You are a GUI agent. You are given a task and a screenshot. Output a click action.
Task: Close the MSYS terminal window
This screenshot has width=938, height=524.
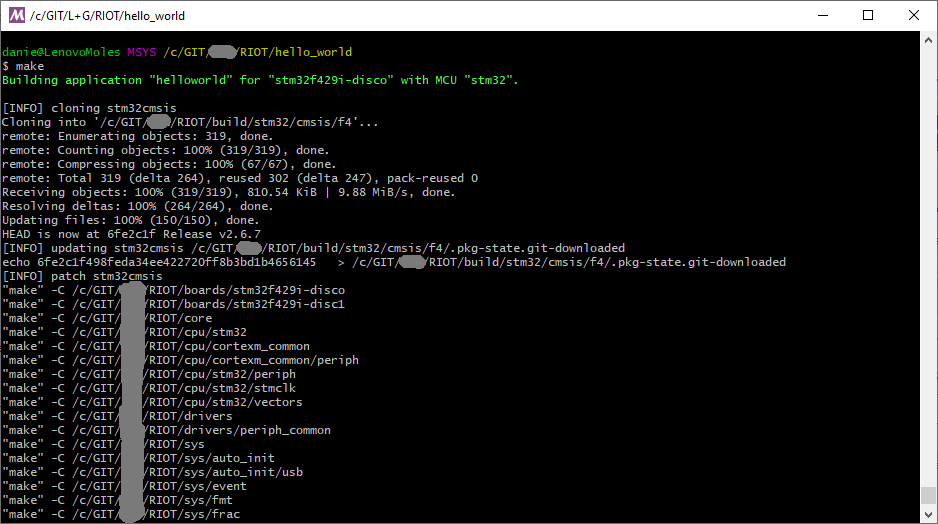[914, 15]
